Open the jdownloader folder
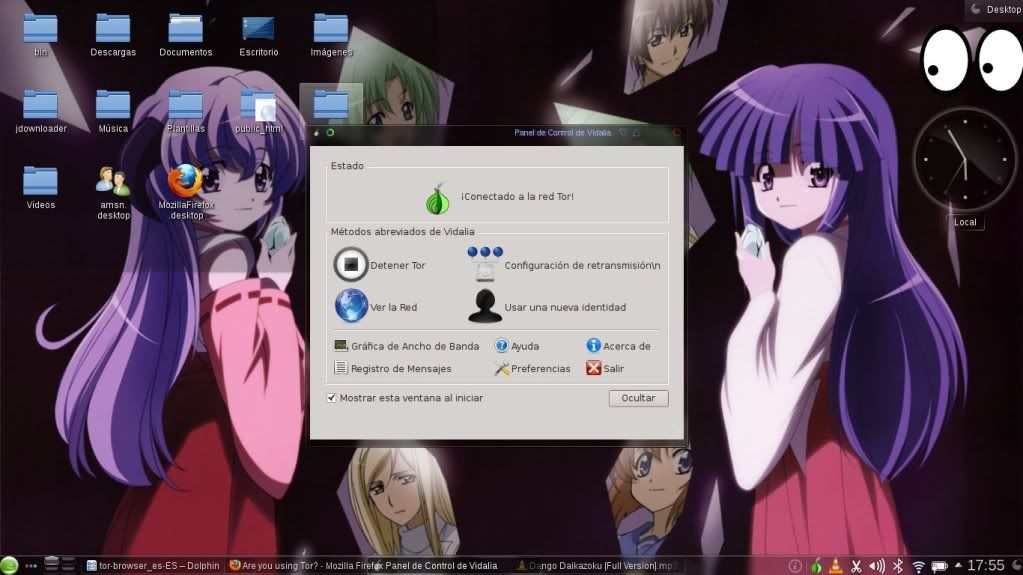Viewport: 1023px width, 575px height. point(40,112)
